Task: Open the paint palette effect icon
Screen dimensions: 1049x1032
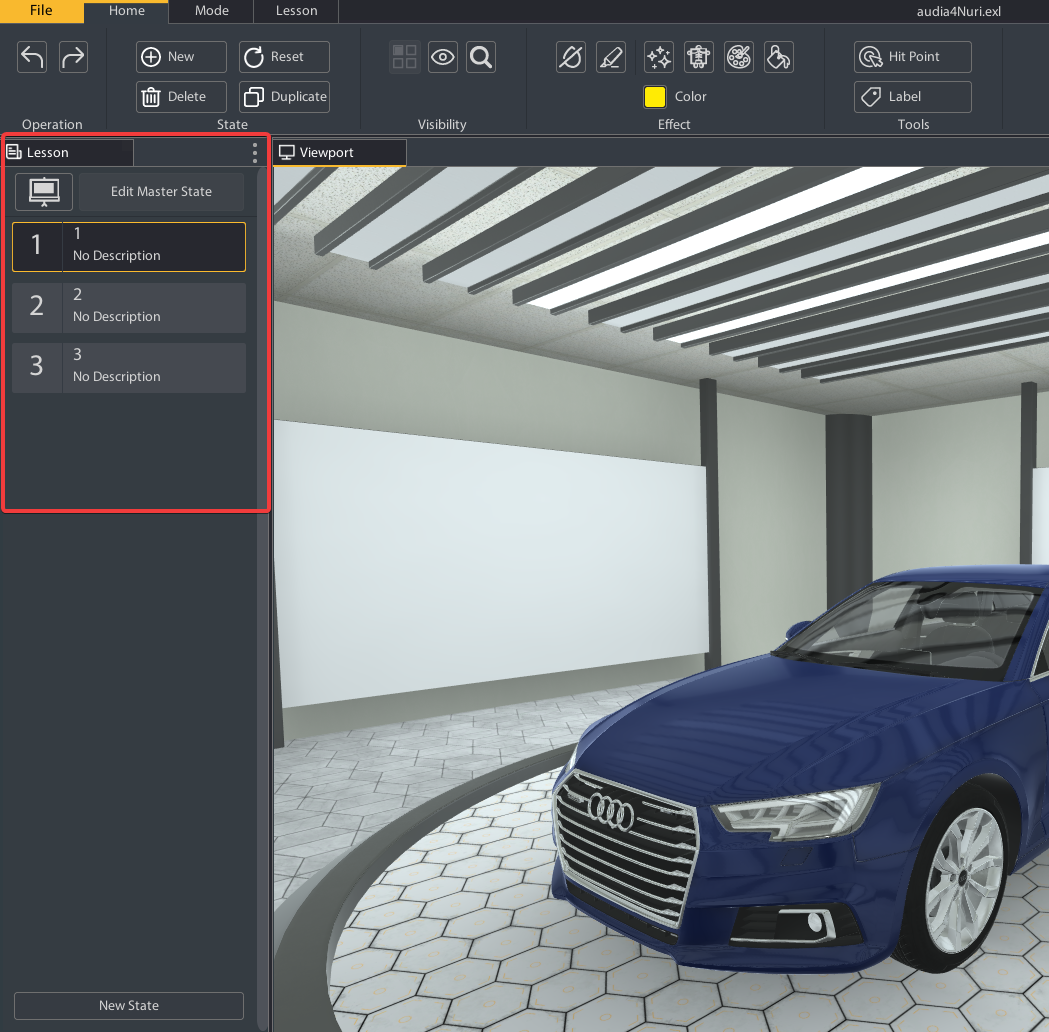Action: pyautogui.click(x=739, y=57)
